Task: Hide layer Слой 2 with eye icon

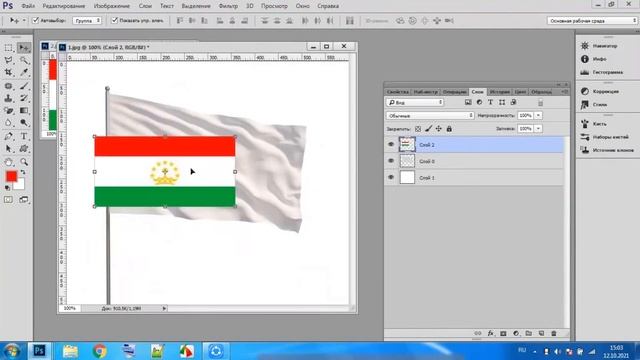Action: click(x=391, y=144)
